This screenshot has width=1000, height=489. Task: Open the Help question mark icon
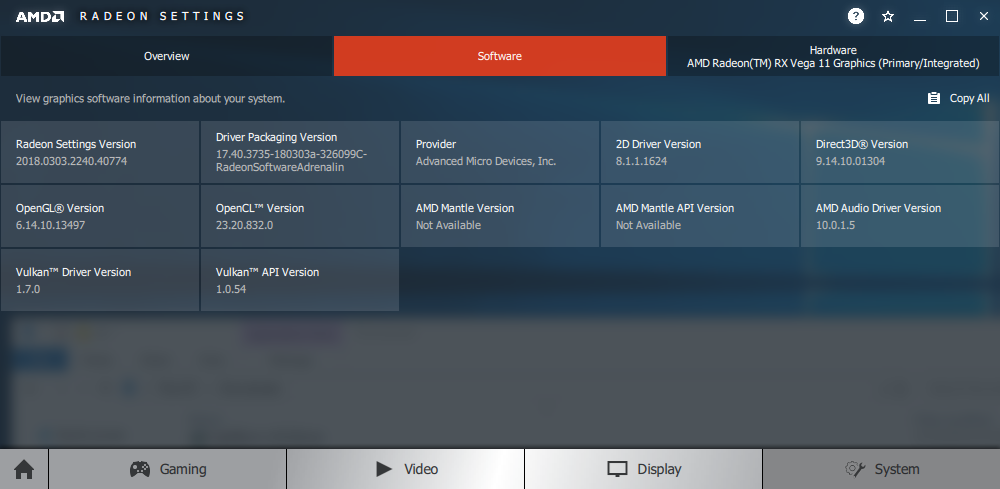[x=855, y=17]
